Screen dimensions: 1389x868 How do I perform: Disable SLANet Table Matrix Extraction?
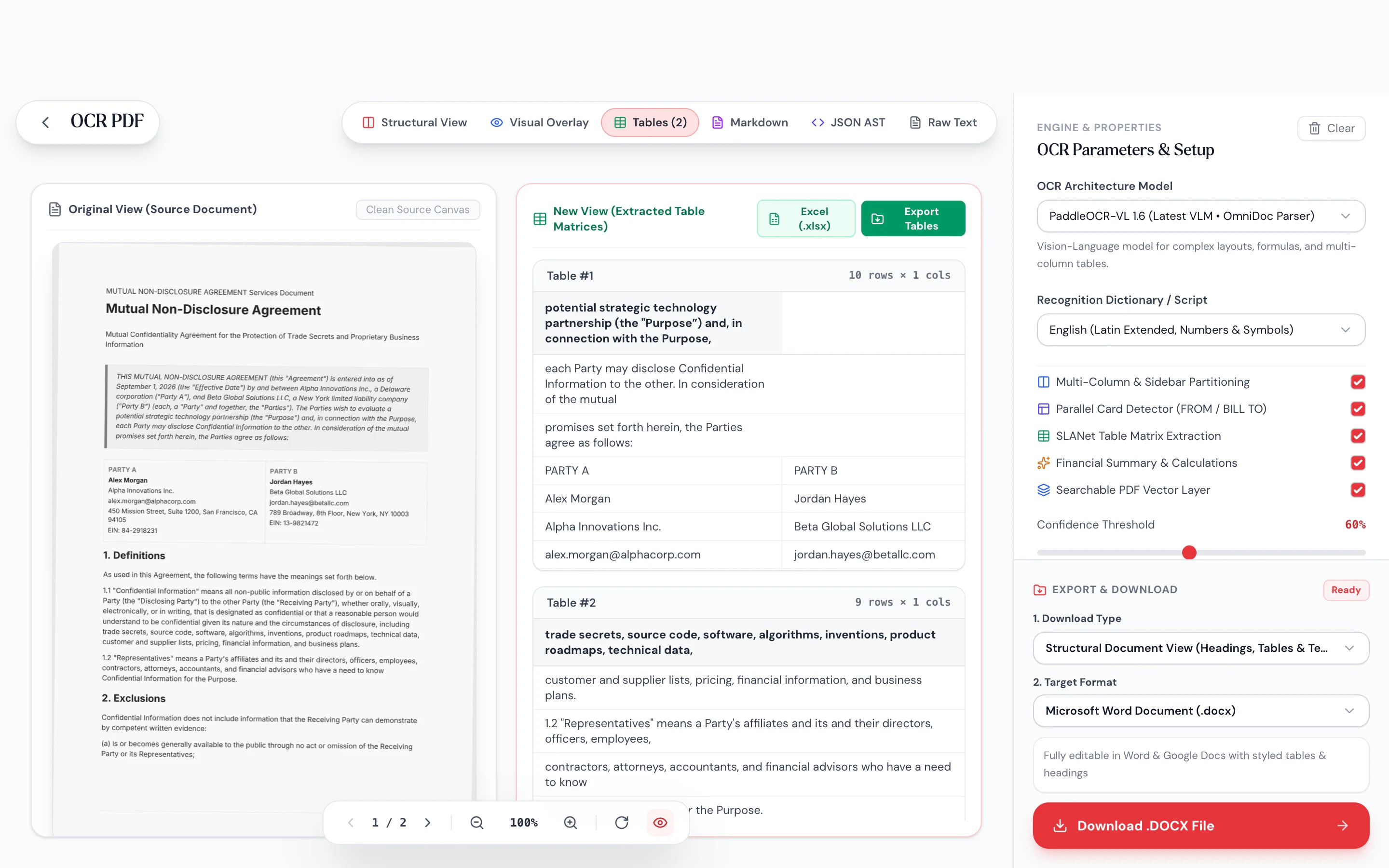(x=1358, y=436)
